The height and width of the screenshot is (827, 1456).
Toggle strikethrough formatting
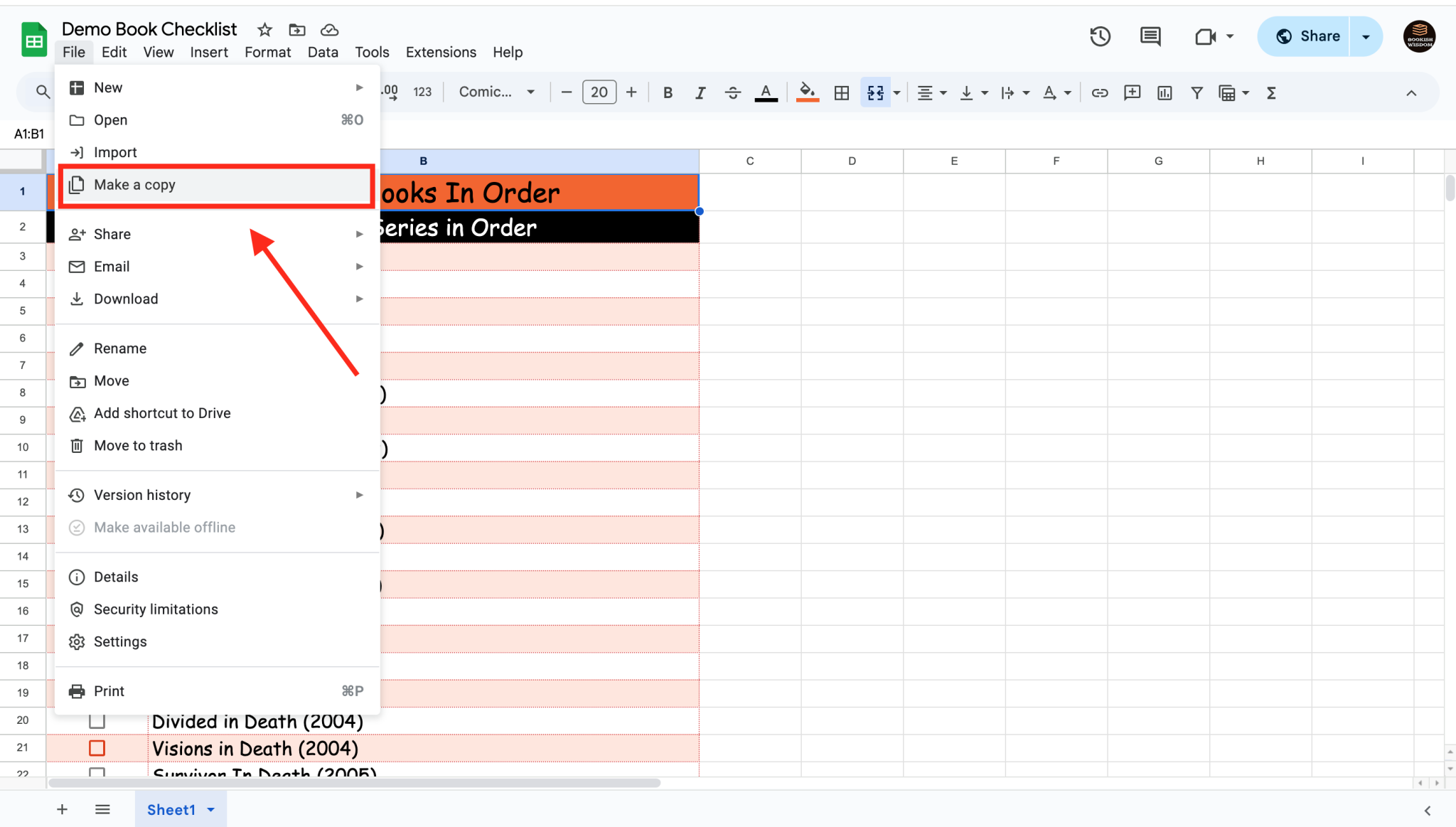tap(732, 92)
